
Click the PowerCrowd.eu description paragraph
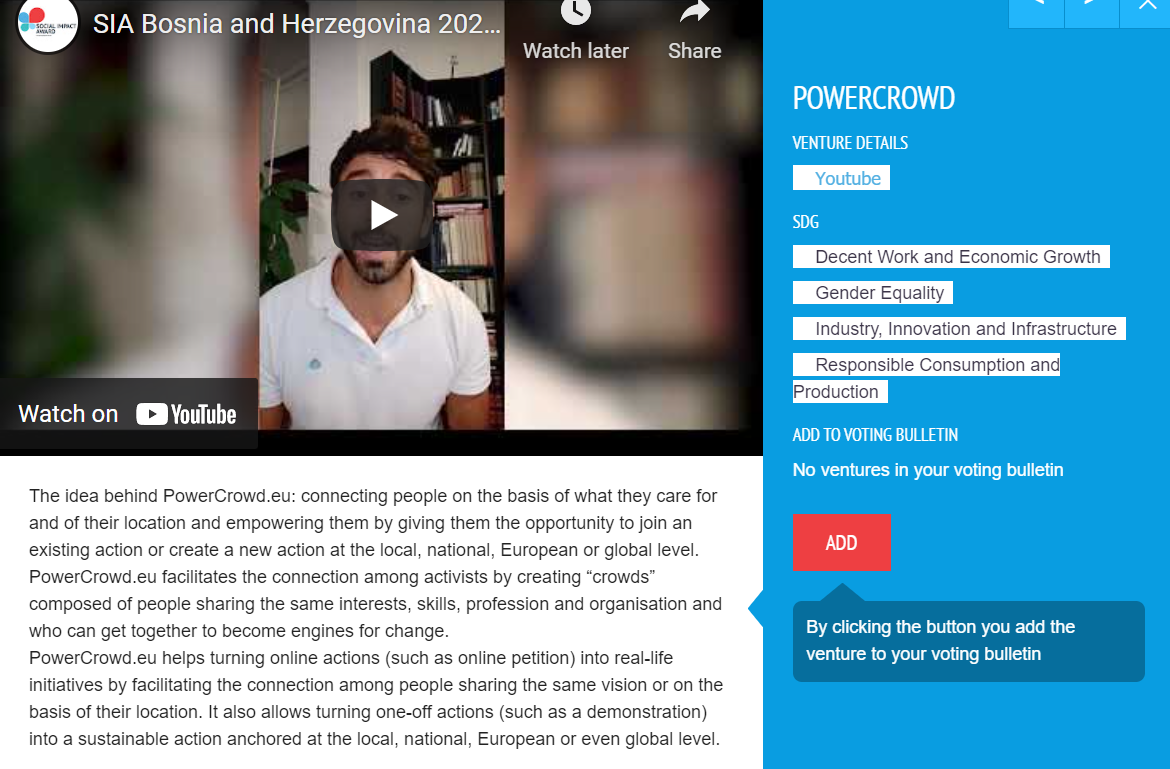[x=376, y=618]
